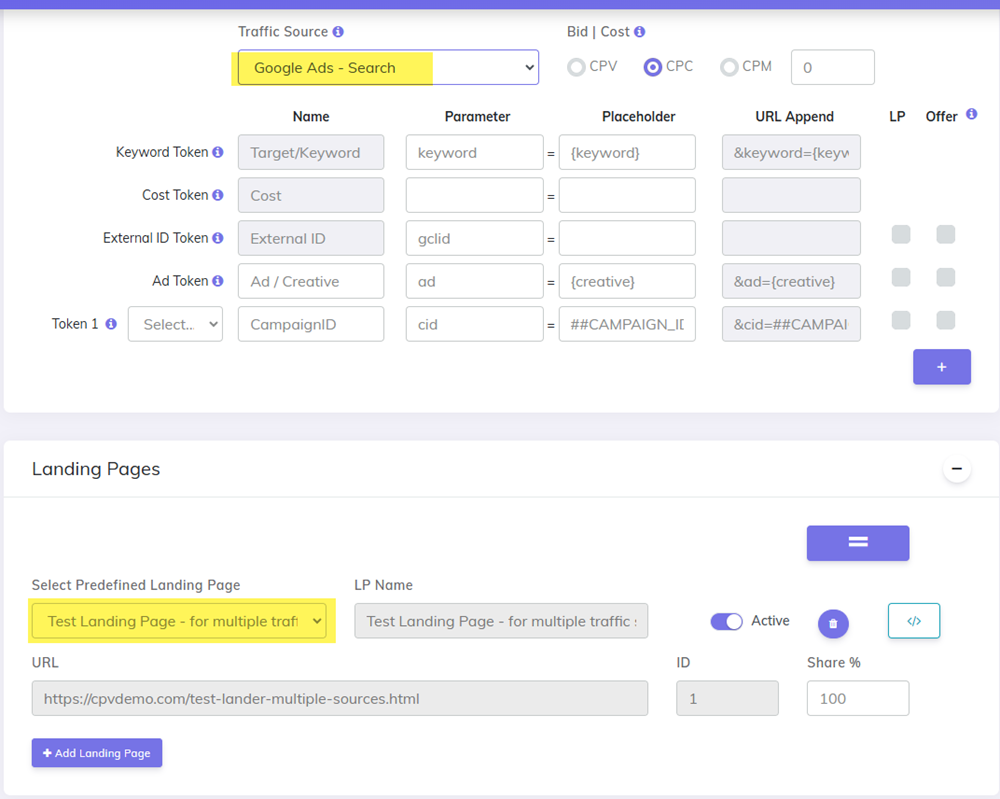The image size is (1000, 799).
Task: Click the Keyword Token info icon
Action: click(215, 152)
